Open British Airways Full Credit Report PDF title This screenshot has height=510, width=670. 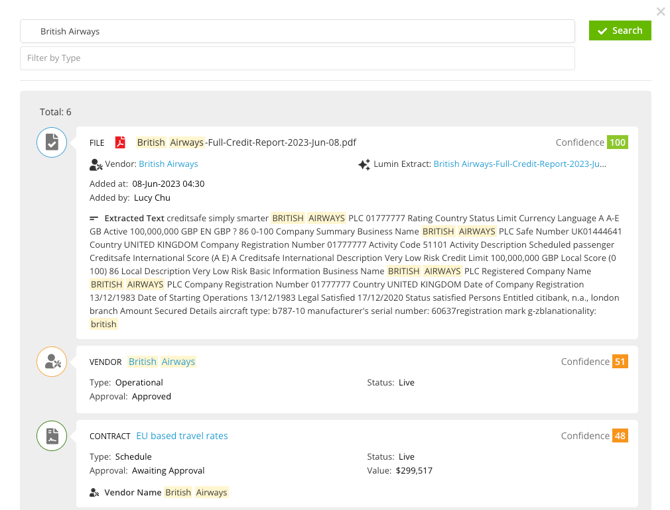pyautogui.click(x=246, y=143)
